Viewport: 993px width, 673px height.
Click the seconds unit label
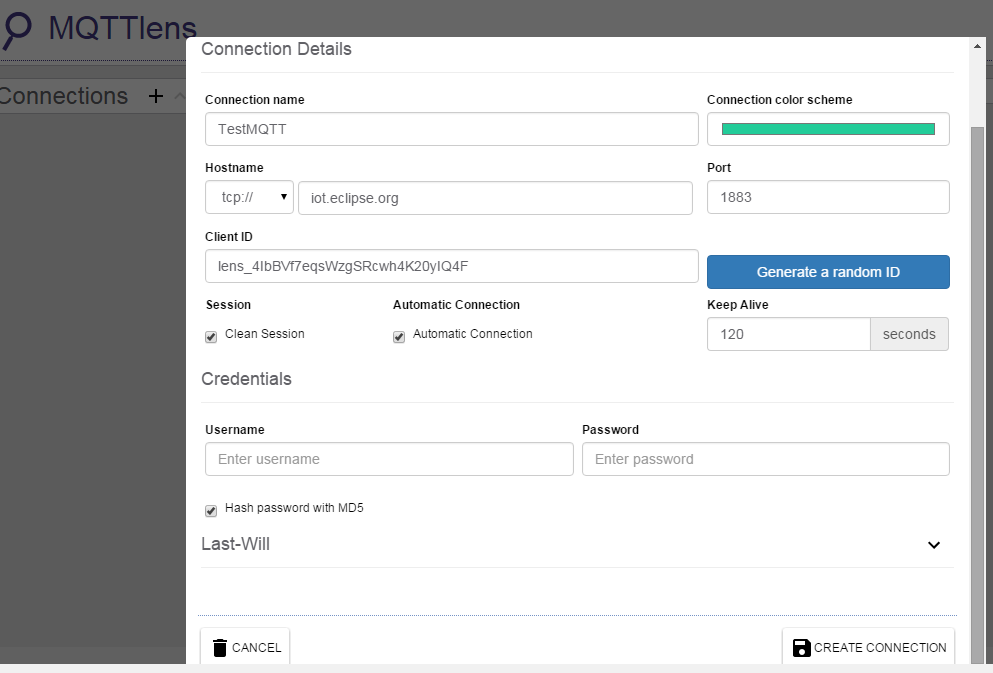(909, 334)
